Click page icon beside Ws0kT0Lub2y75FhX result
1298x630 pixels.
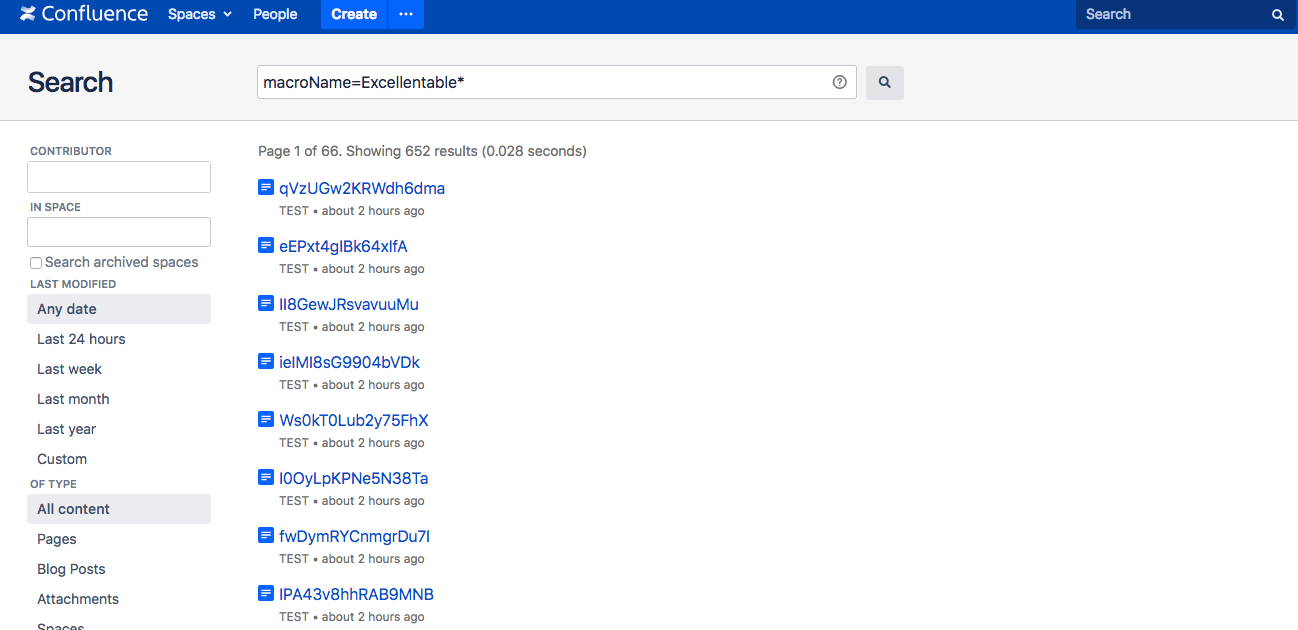pos(266,419)
